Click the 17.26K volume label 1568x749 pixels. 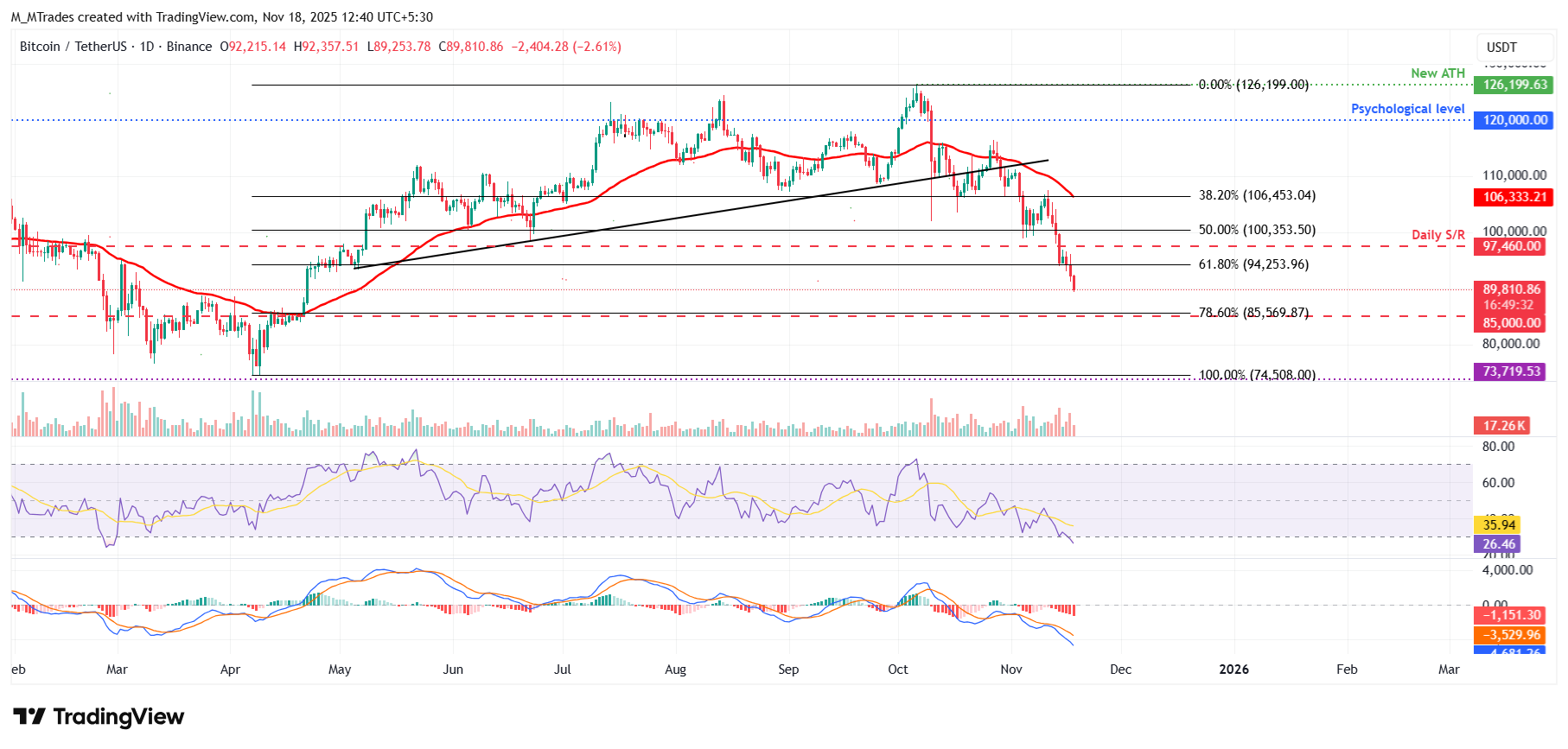click(x=1501, y=426)
